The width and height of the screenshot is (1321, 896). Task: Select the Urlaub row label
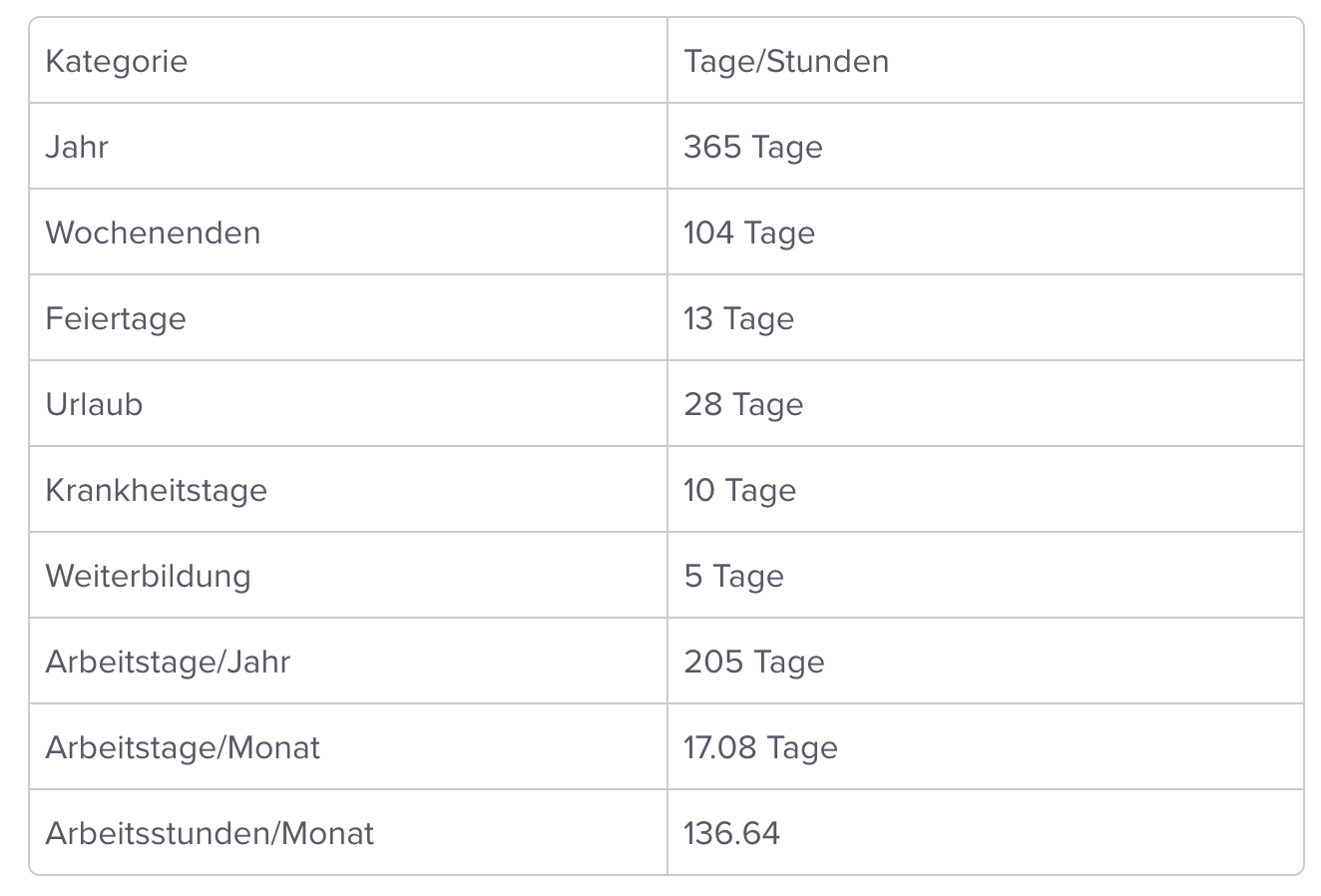(94, 404)
